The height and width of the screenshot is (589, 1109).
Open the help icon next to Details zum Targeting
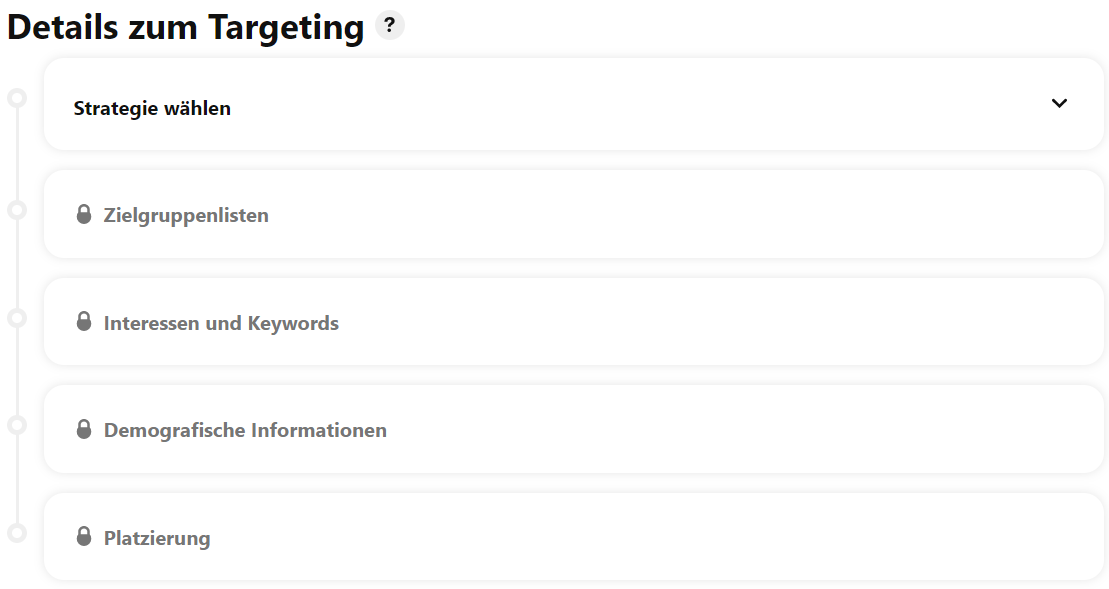pyautogui.click(x=389, y=25)
